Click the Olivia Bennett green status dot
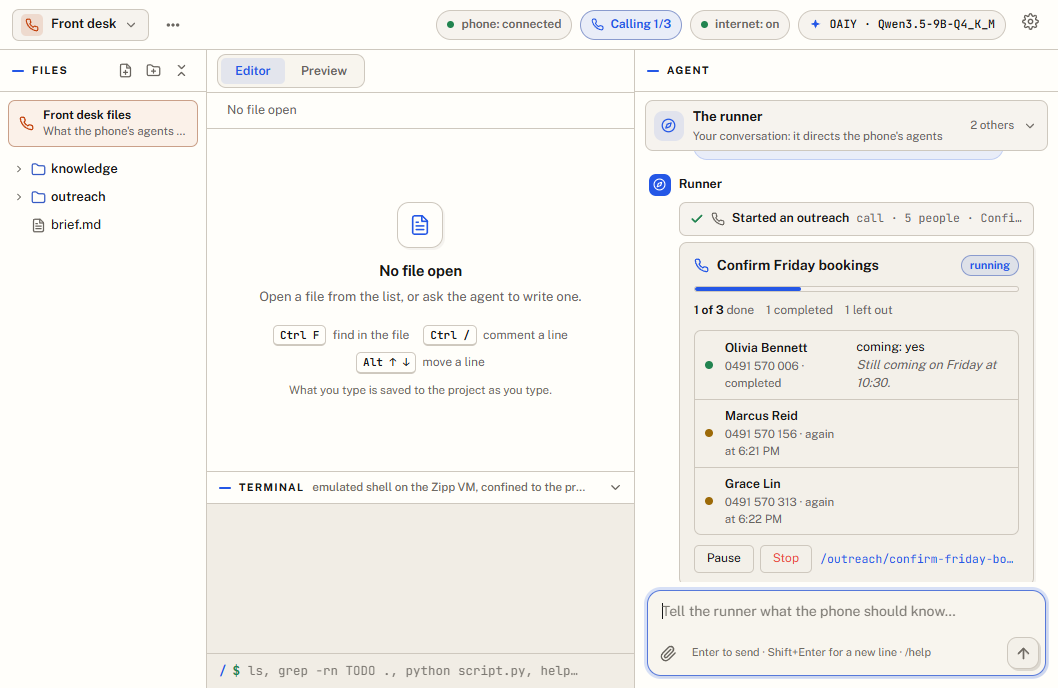1058x688 pixels. point(708,365)
